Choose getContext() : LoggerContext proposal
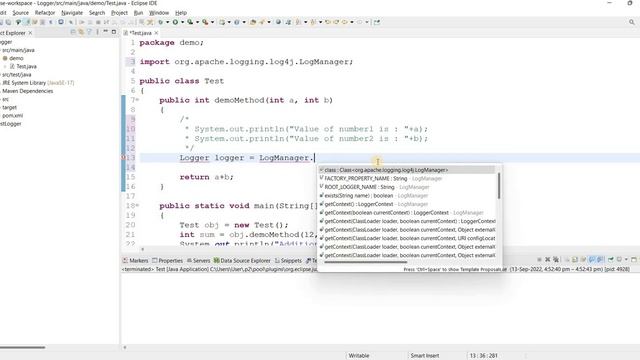 pyautogui.click(x=407, y=204)
